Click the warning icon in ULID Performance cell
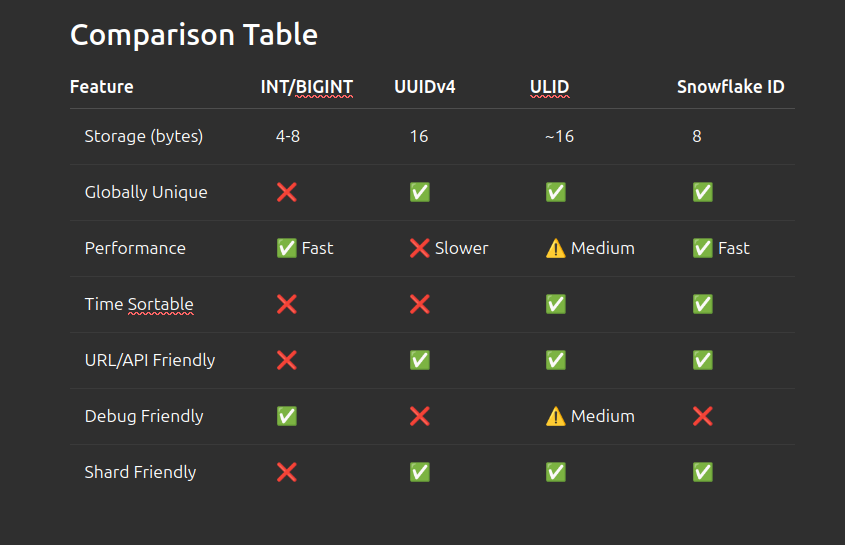 (556, 248)
